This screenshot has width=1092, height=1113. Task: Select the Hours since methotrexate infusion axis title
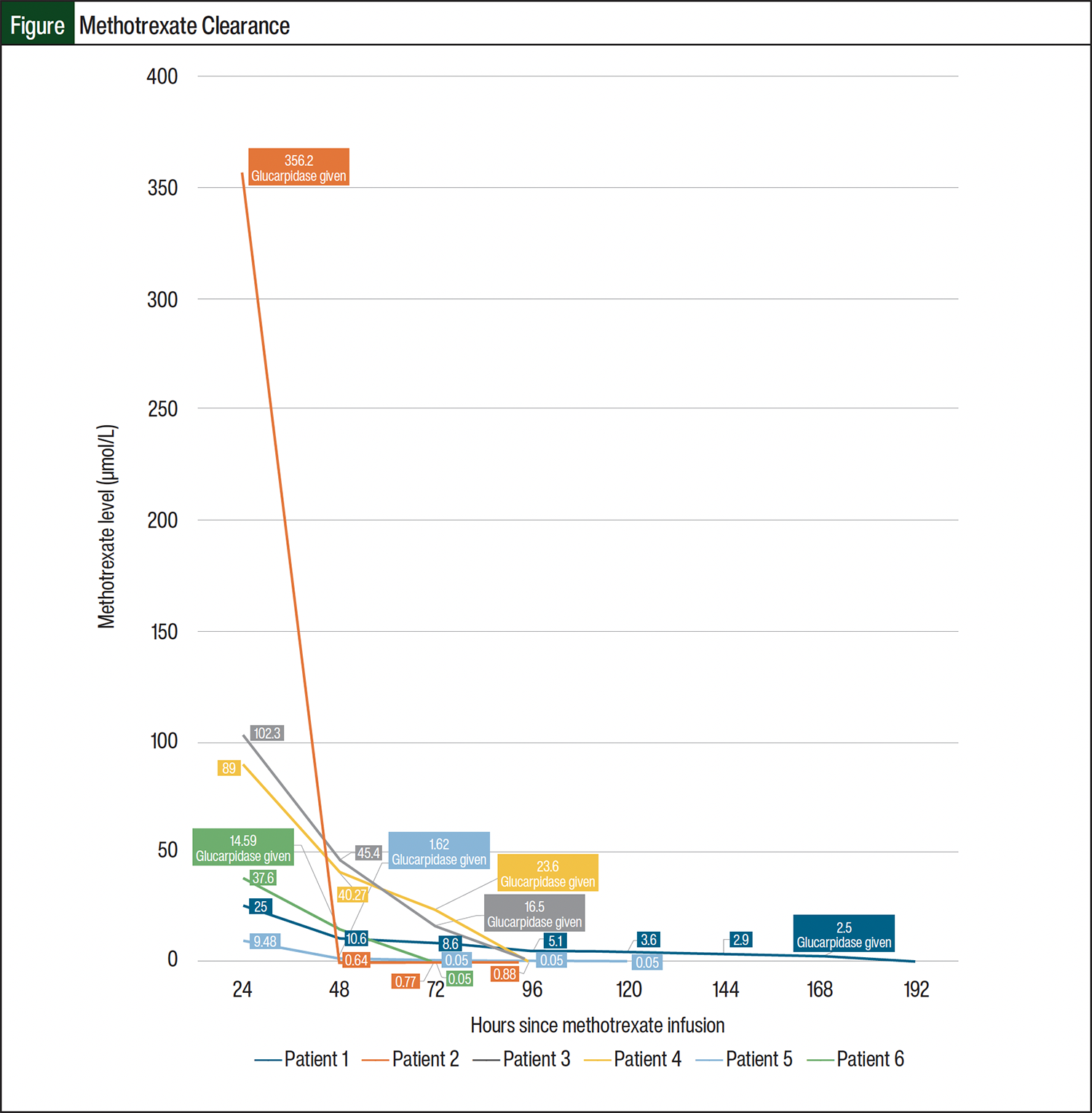pyautogui.click(x=597, y=1026)
